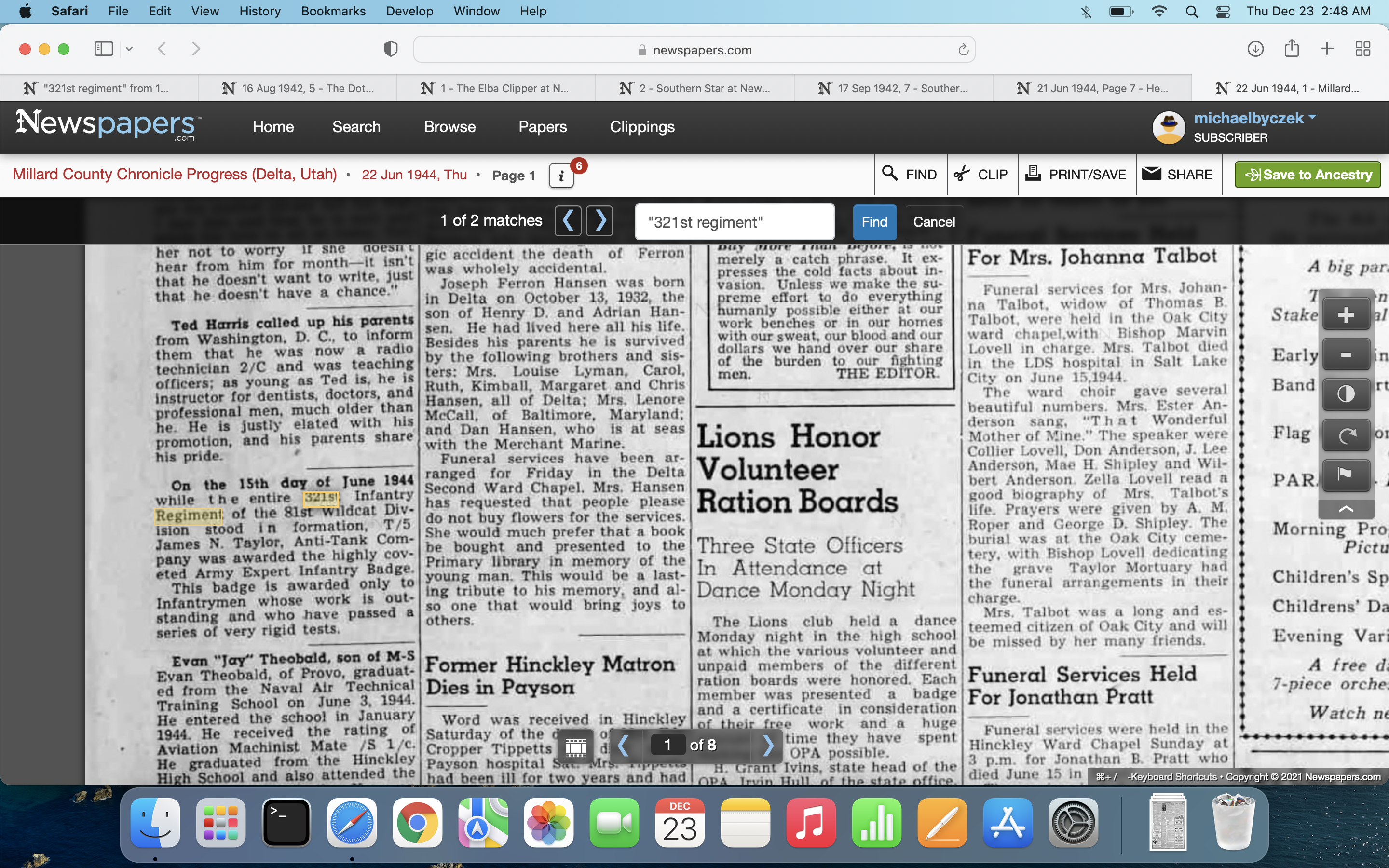
Task: Zoom in with the plus viewer button
Action: pyautogui.click(x=1346, y=314)
